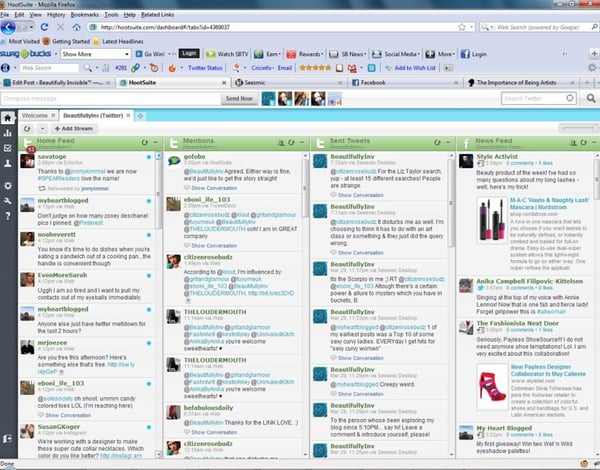The height and width of the screenshot is (470, 600).
Task: Select the fourth profile avatar in composer
Action: (x=318, y=99)
